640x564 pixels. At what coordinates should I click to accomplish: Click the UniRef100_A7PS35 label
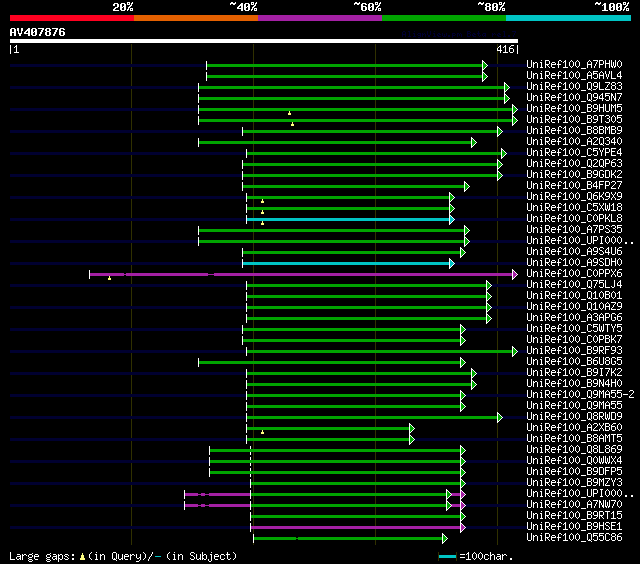tap(574, 230)
